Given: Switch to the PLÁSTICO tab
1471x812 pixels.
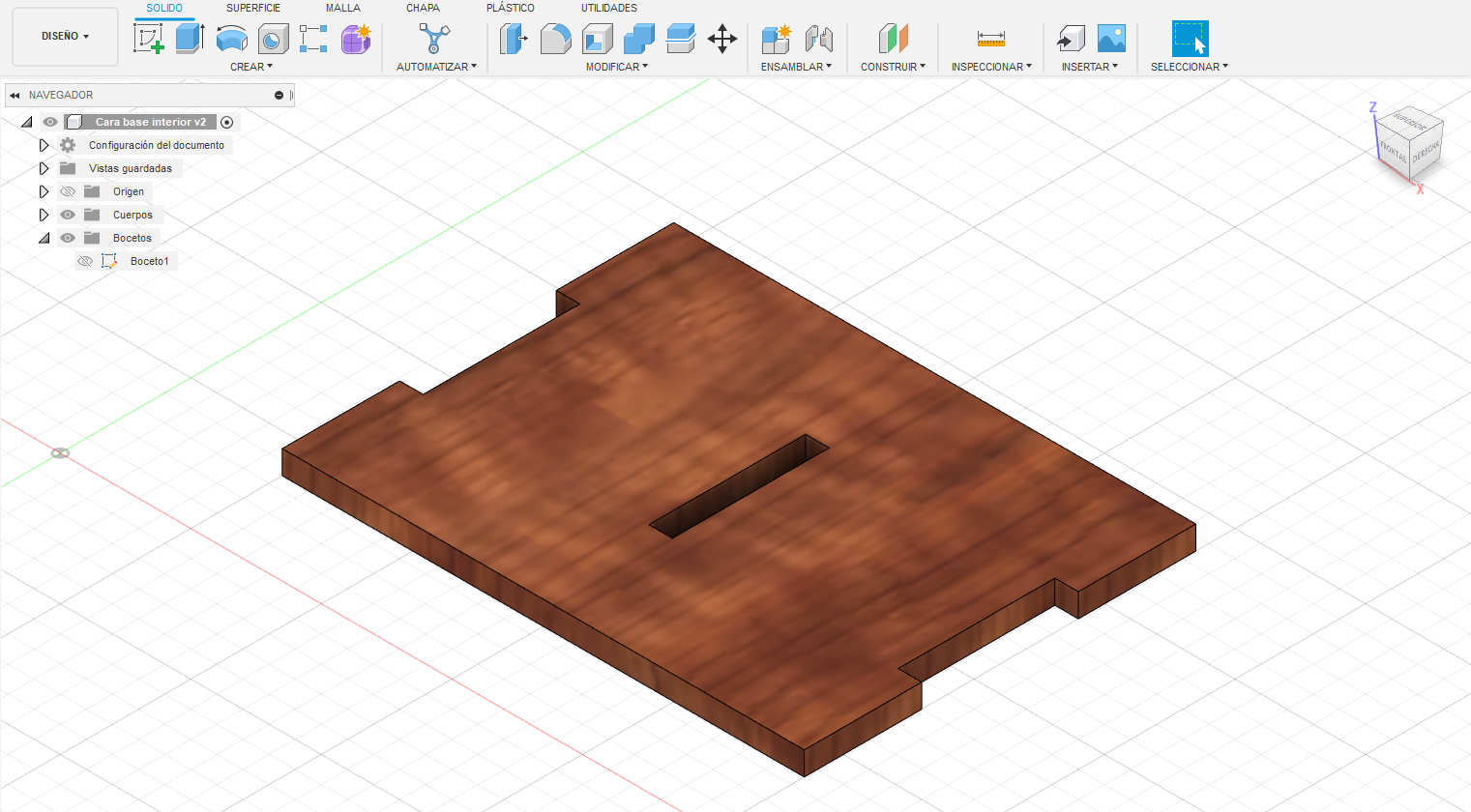Looking at the screenshot, I should point(511,8).
